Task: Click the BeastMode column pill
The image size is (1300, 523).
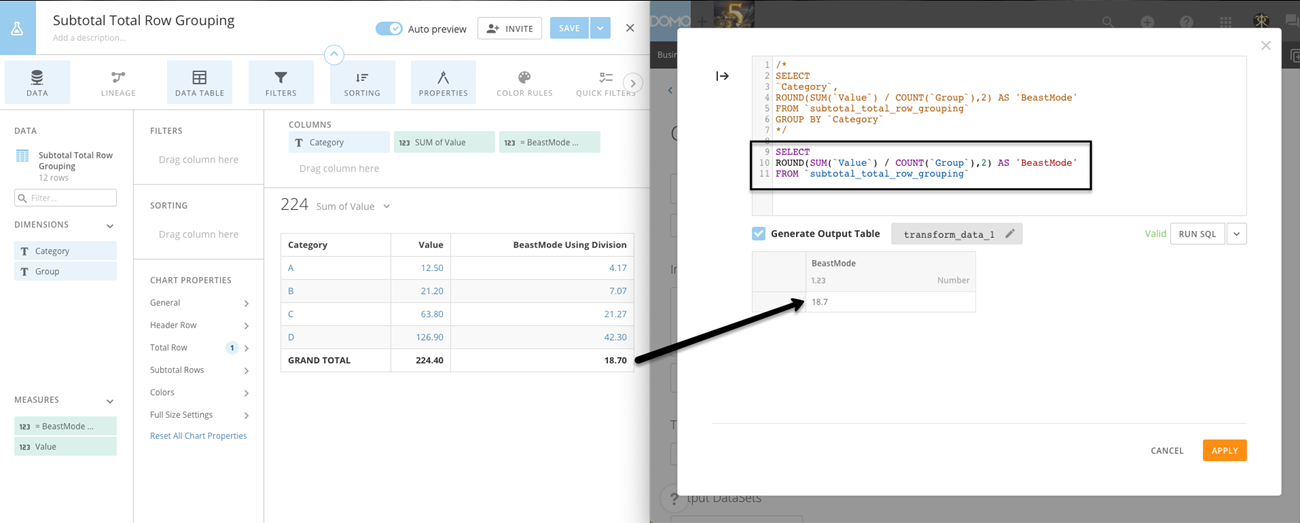Action: click(549, 143)
